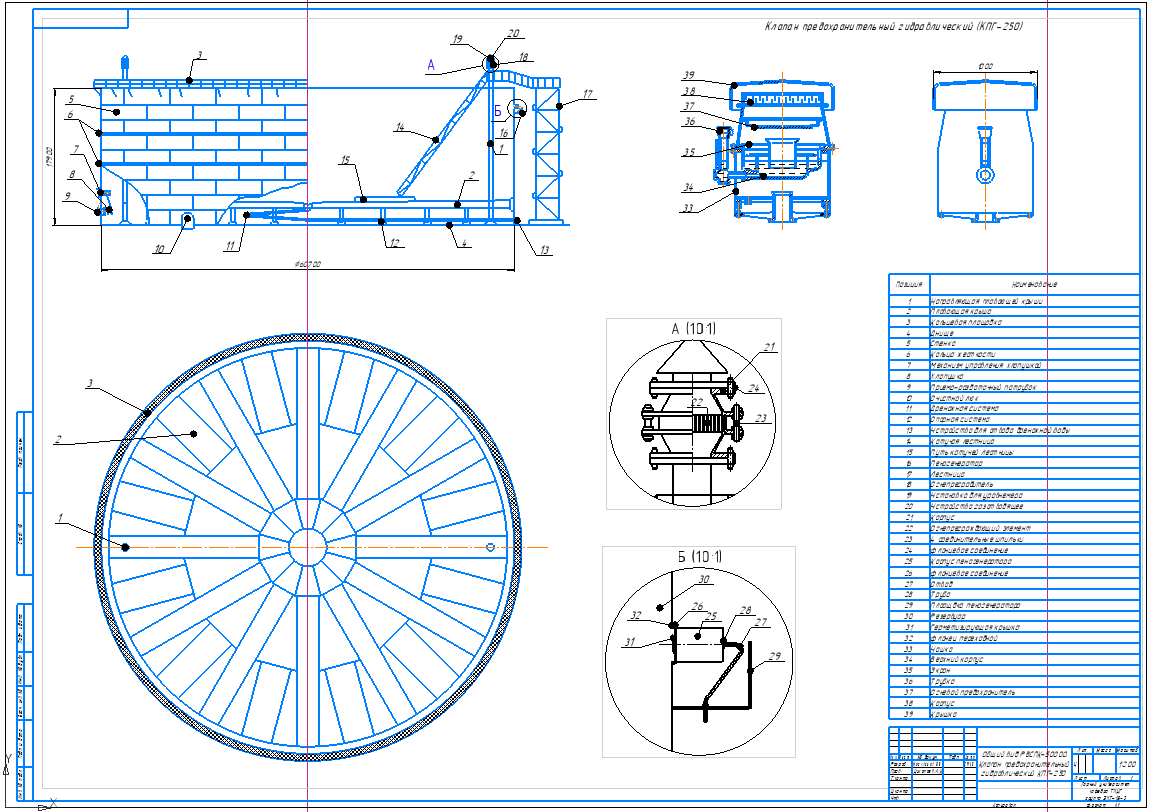The width and height of the screenshot is (1149, 812).
Task: Select detail view label Б (10:1)
Action: 688,557
